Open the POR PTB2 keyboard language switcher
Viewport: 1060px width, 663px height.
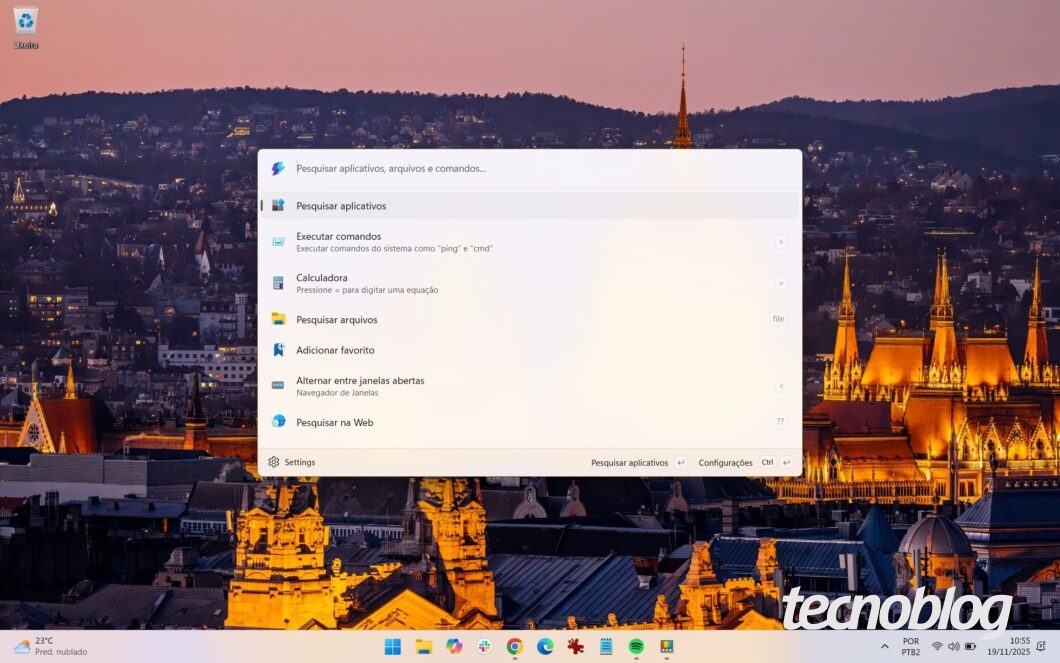[x=910, y=647]
